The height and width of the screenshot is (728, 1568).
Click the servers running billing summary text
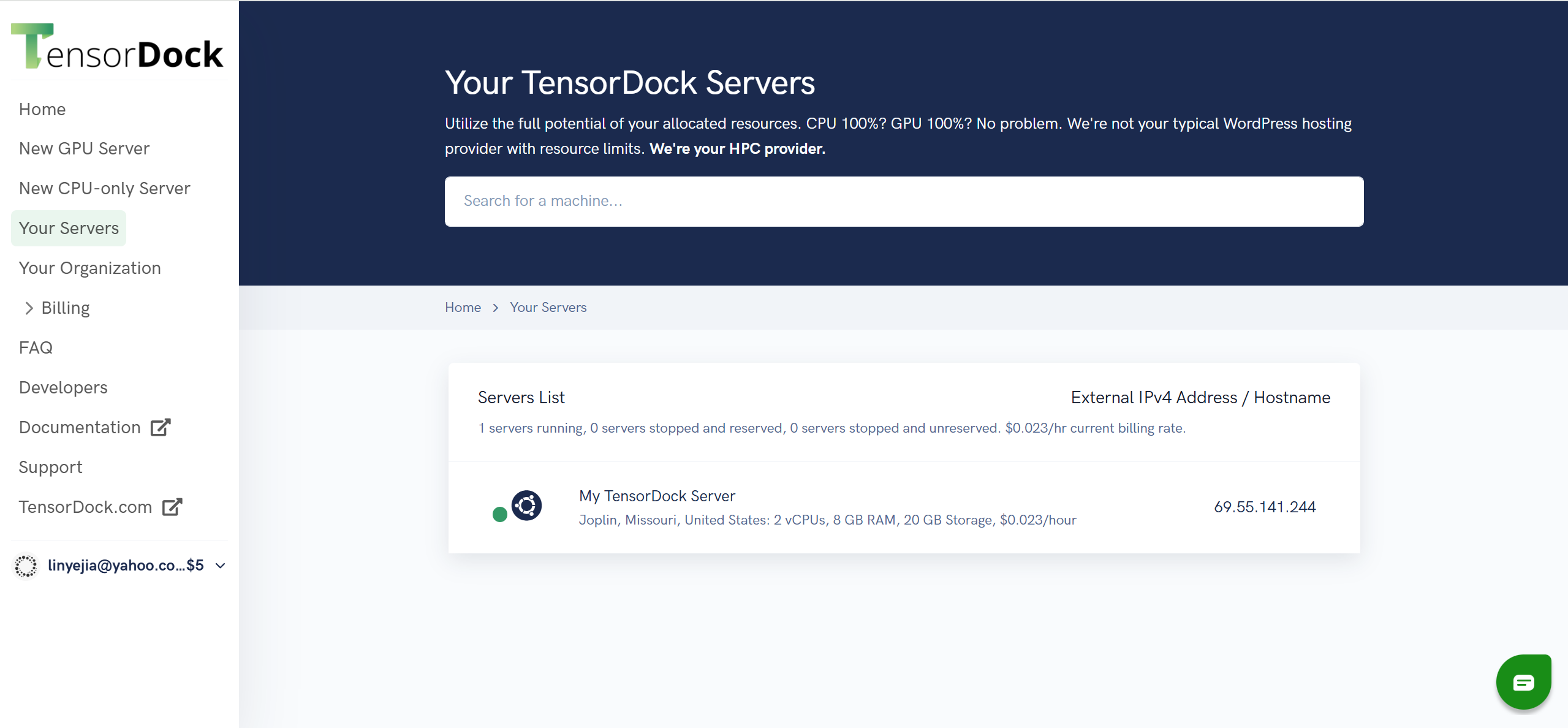831,428
